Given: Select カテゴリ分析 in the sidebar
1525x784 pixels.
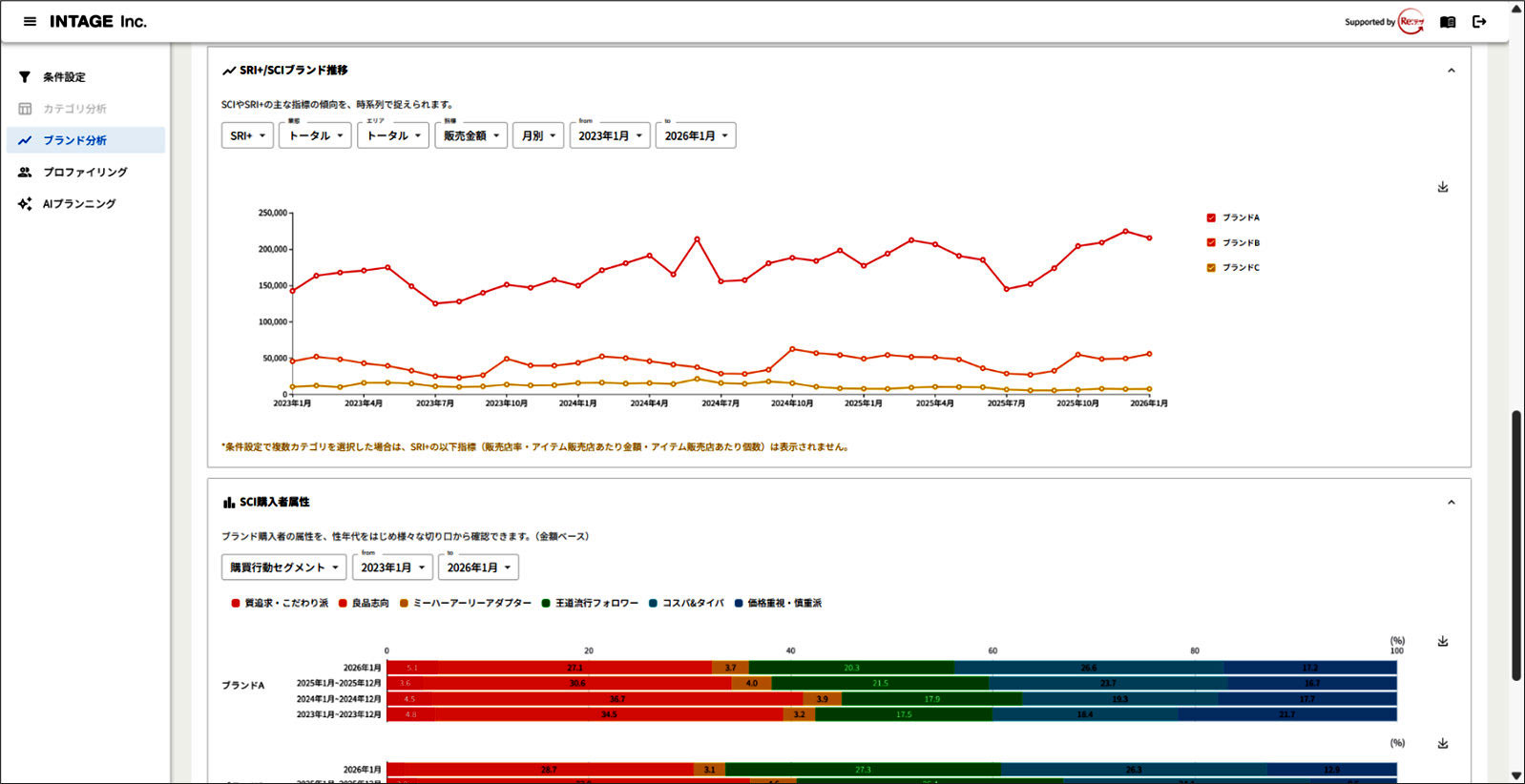Looking at the screenshot, I should tap(74, 109).
